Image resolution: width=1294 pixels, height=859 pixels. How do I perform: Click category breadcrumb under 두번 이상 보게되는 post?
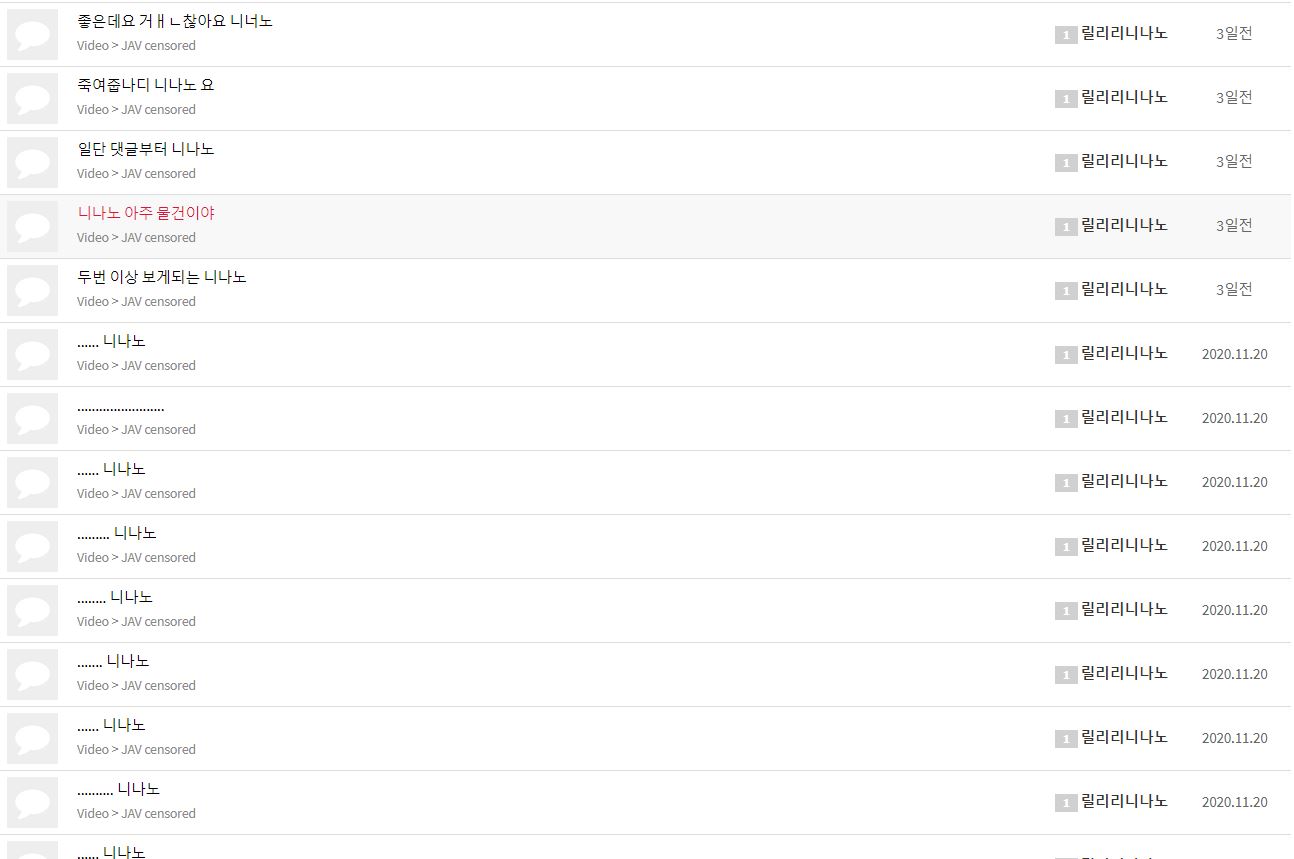pyautogui.click(x=136, y=302)
